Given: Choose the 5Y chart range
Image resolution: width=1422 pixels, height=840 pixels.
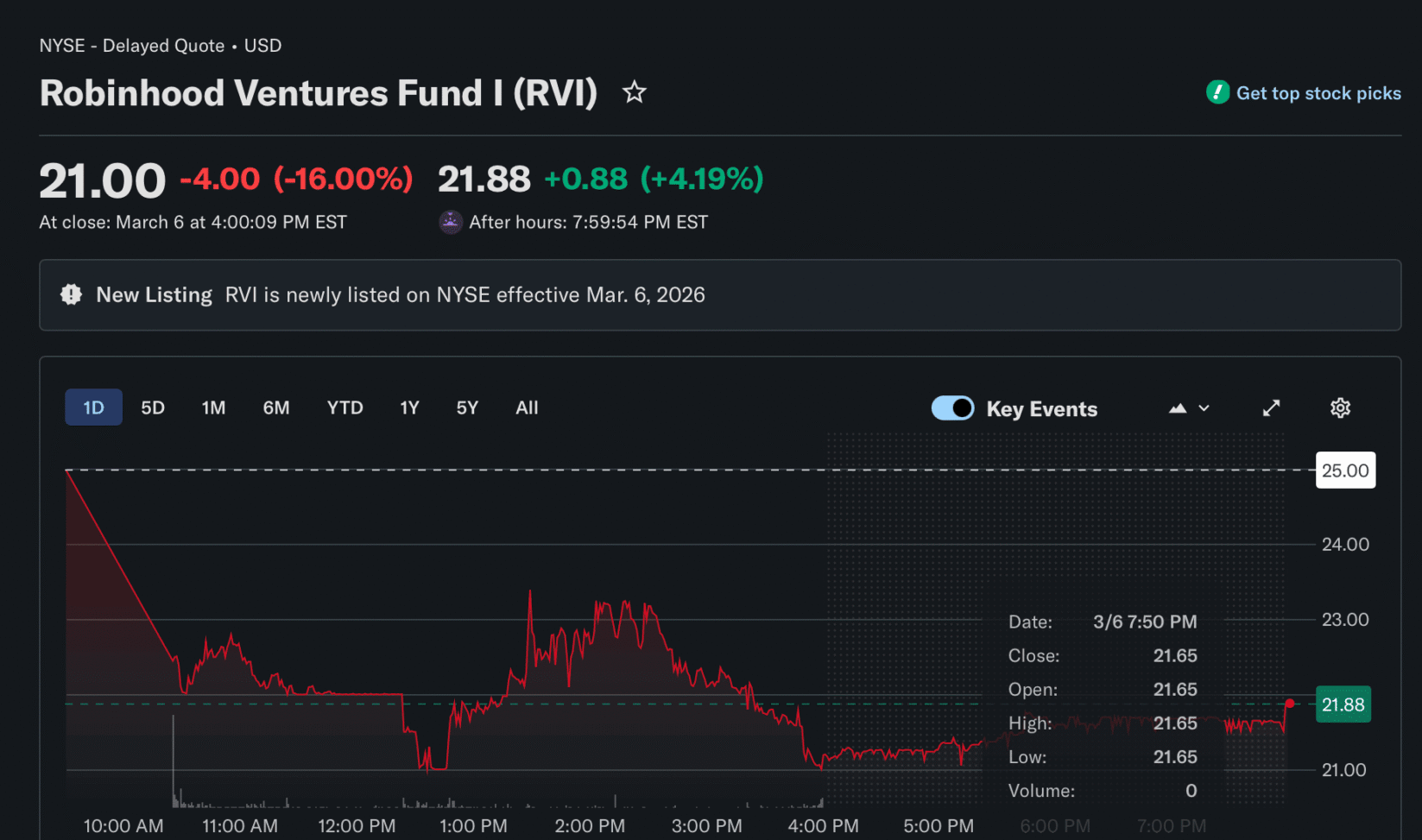Looking at the screenshot, I should point(467,408).
